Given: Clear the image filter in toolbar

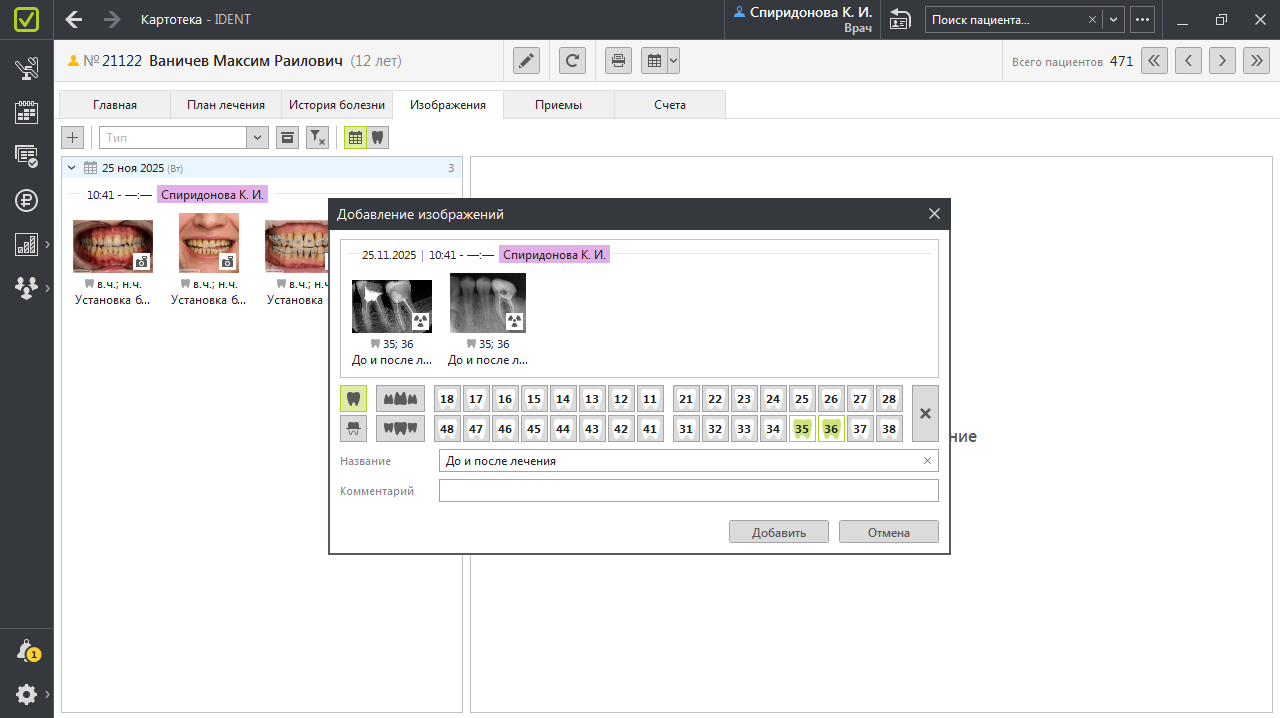Looking at the screenshot, I should 317,138.
